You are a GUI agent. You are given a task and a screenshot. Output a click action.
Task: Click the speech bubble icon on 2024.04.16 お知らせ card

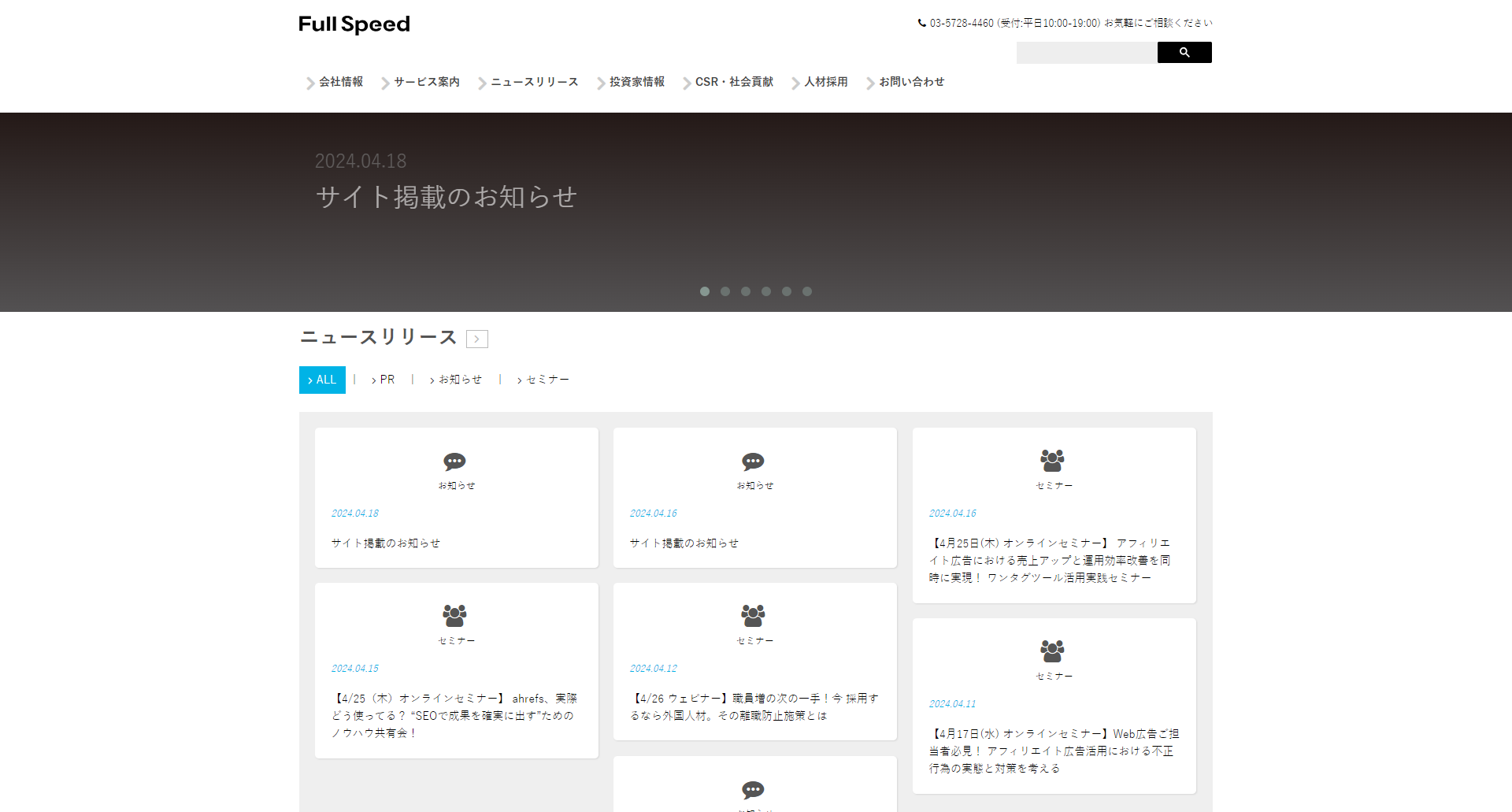[754, 462]
